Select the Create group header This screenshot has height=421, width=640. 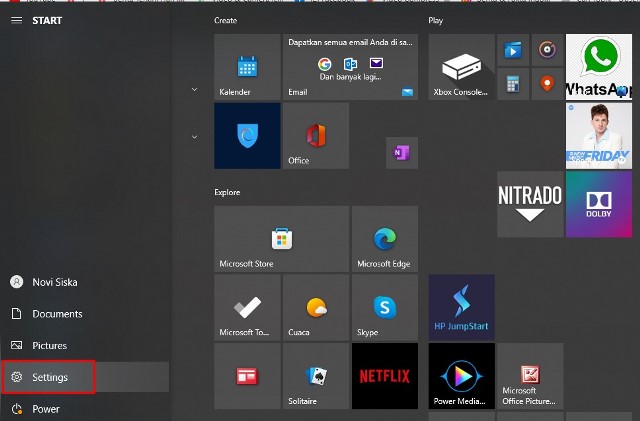click(225, 20)
